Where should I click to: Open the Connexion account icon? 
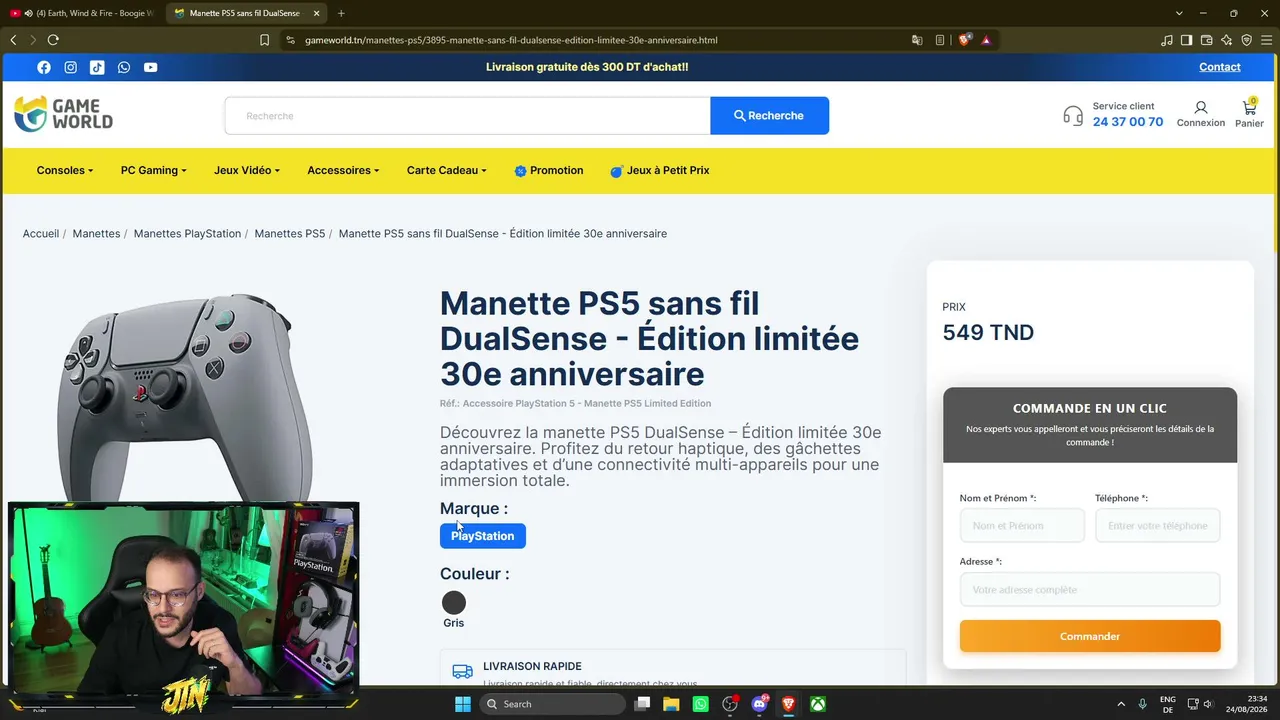[x=1201, y=114]
